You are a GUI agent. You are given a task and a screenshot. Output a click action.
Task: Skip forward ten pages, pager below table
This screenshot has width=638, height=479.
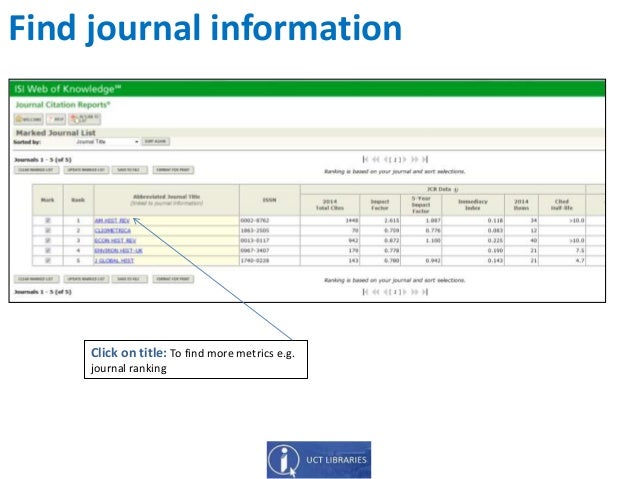(415, 292)
